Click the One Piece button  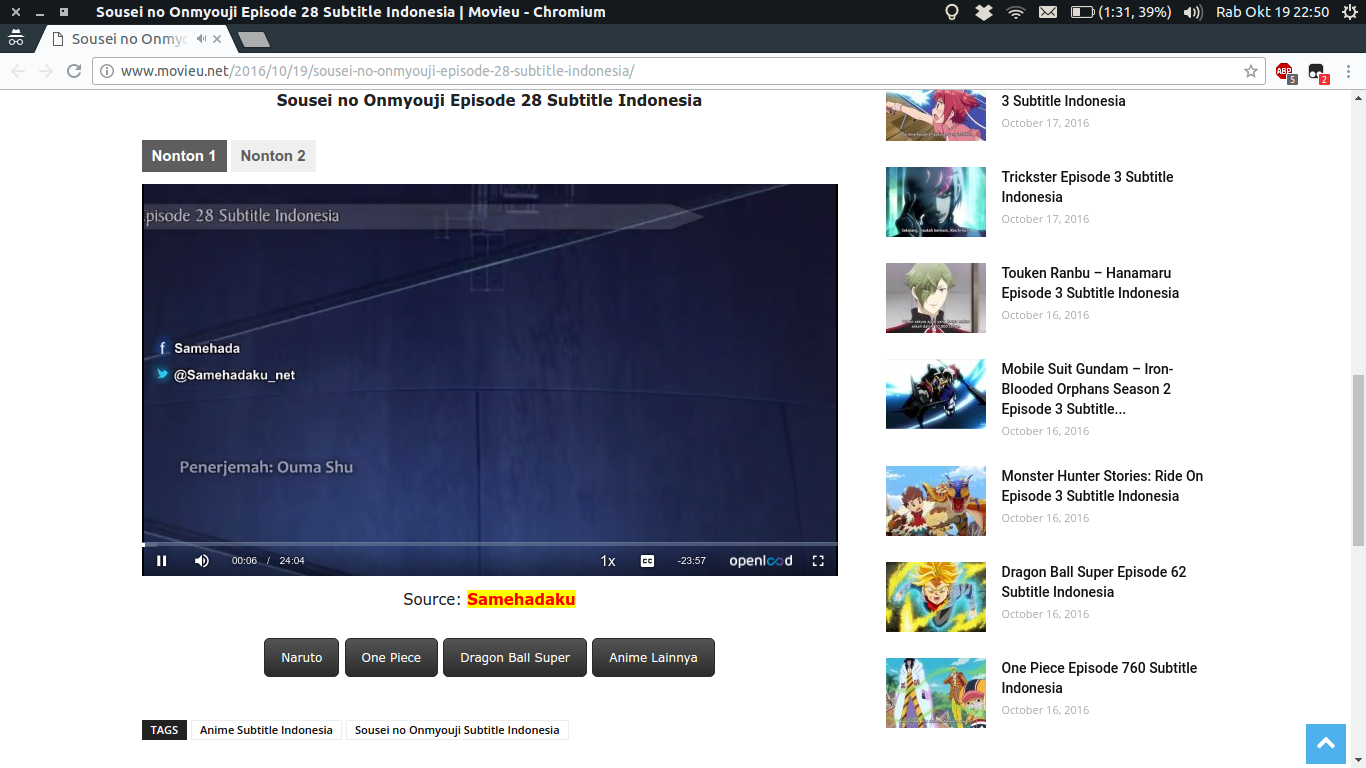(391, 658)
